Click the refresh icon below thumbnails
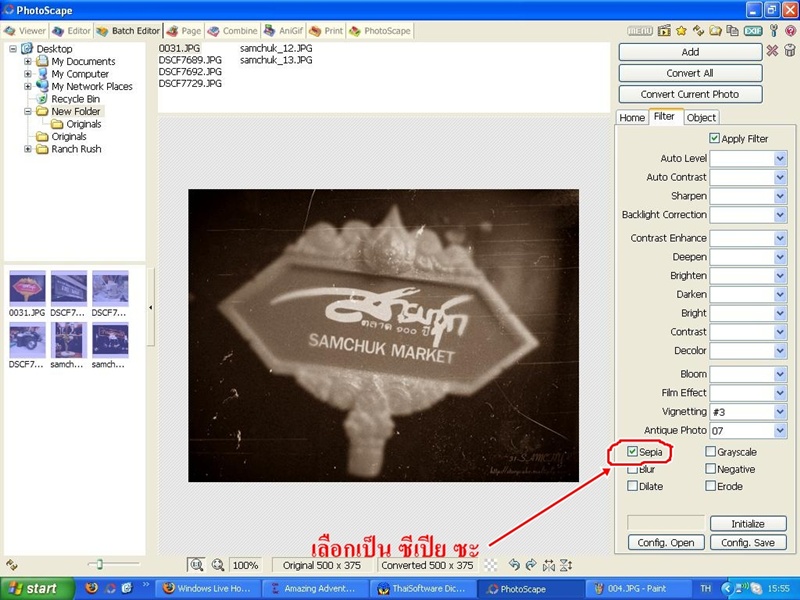 12,565
